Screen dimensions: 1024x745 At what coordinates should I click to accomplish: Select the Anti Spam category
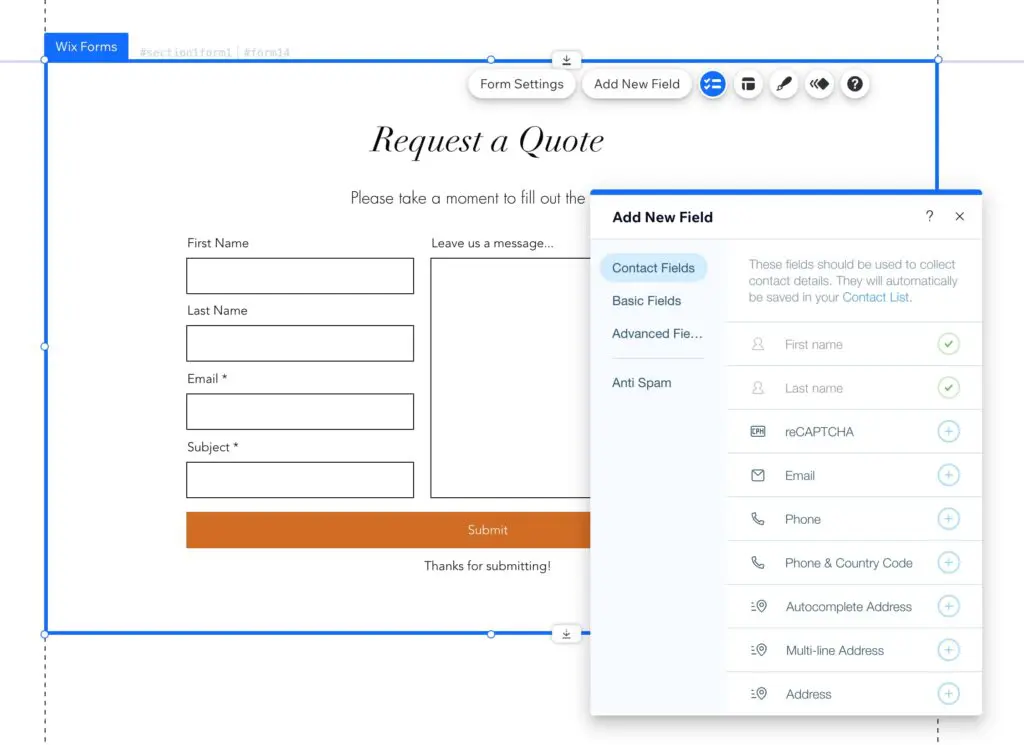641,382
